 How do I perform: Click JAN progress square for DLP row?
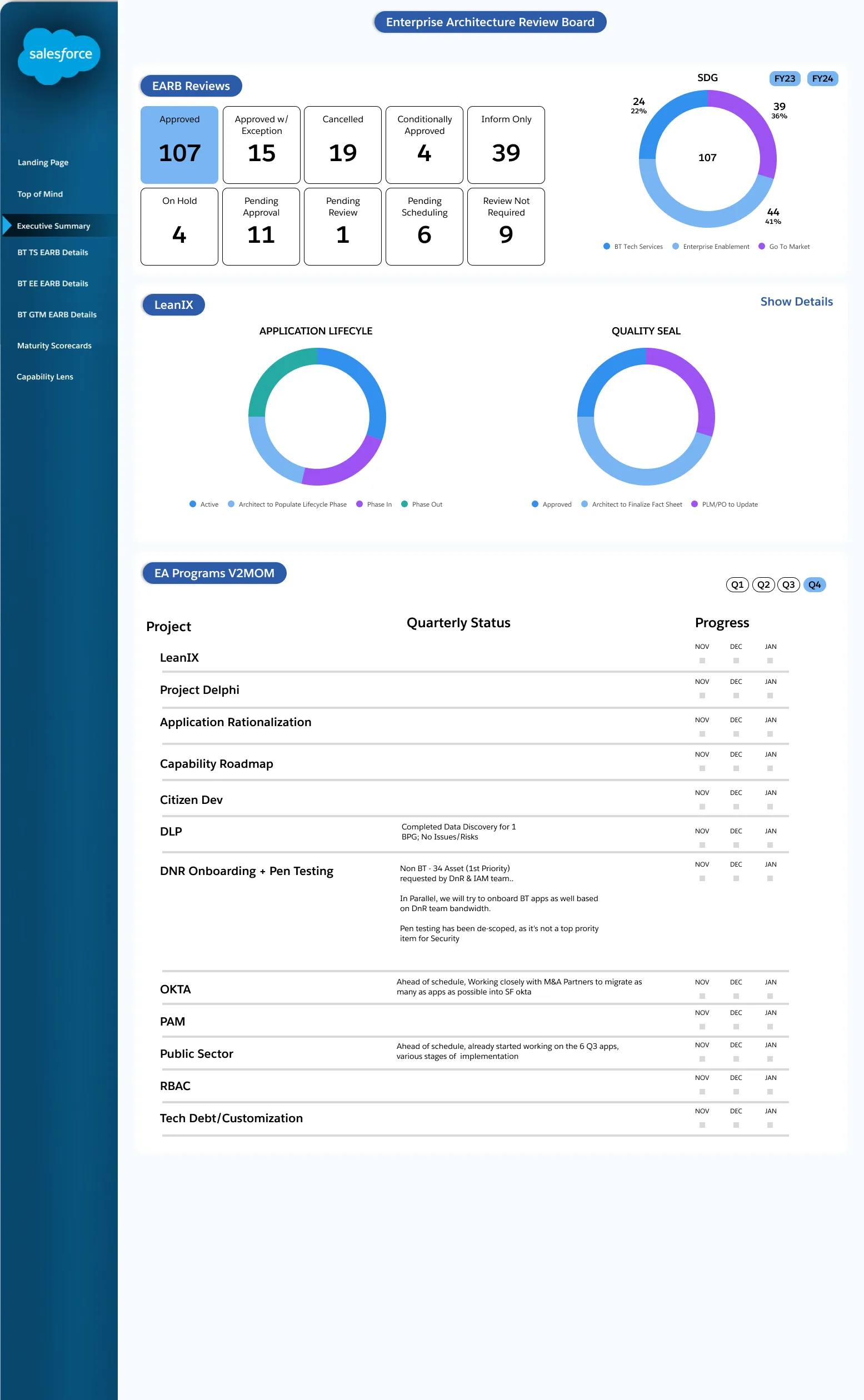point(770,845)
